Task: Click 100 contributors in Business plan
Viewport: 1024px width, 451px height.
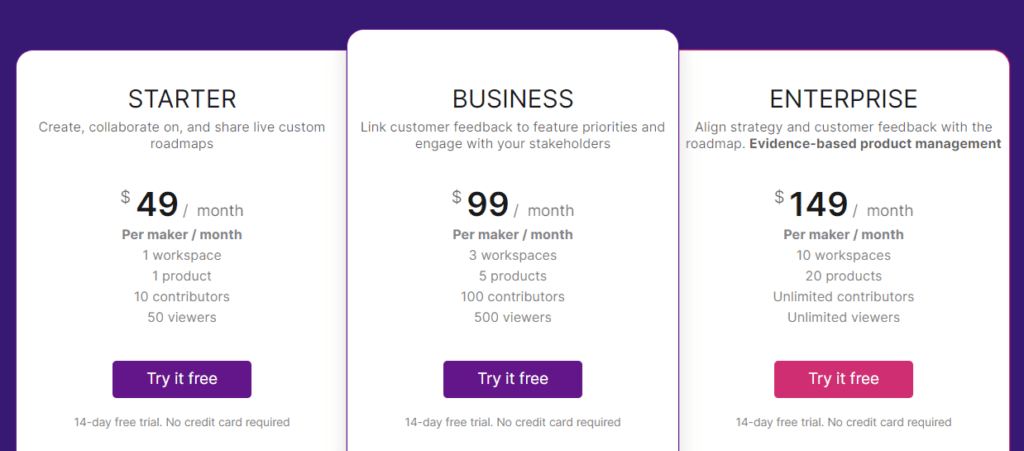Action: pos(513,297)
